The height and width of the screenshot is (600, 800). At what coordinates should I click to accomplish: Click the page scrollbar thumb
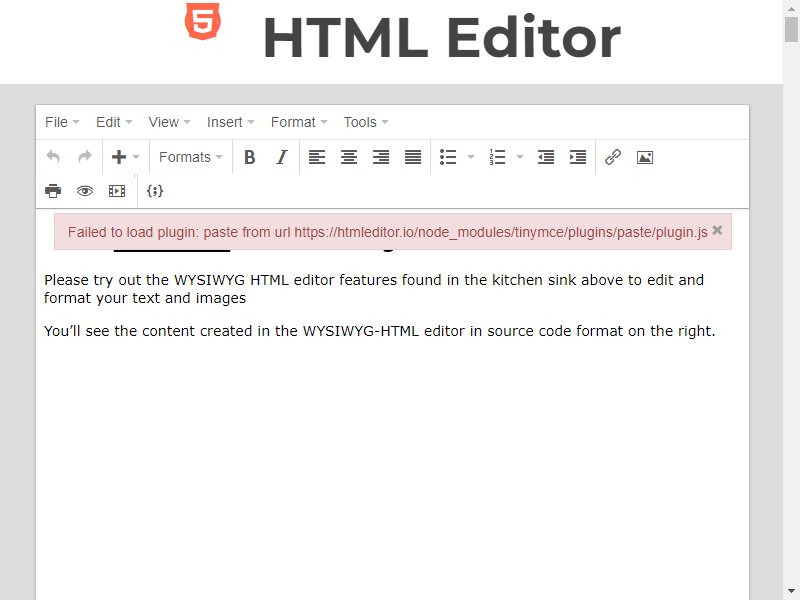click(x=791, y=29)
